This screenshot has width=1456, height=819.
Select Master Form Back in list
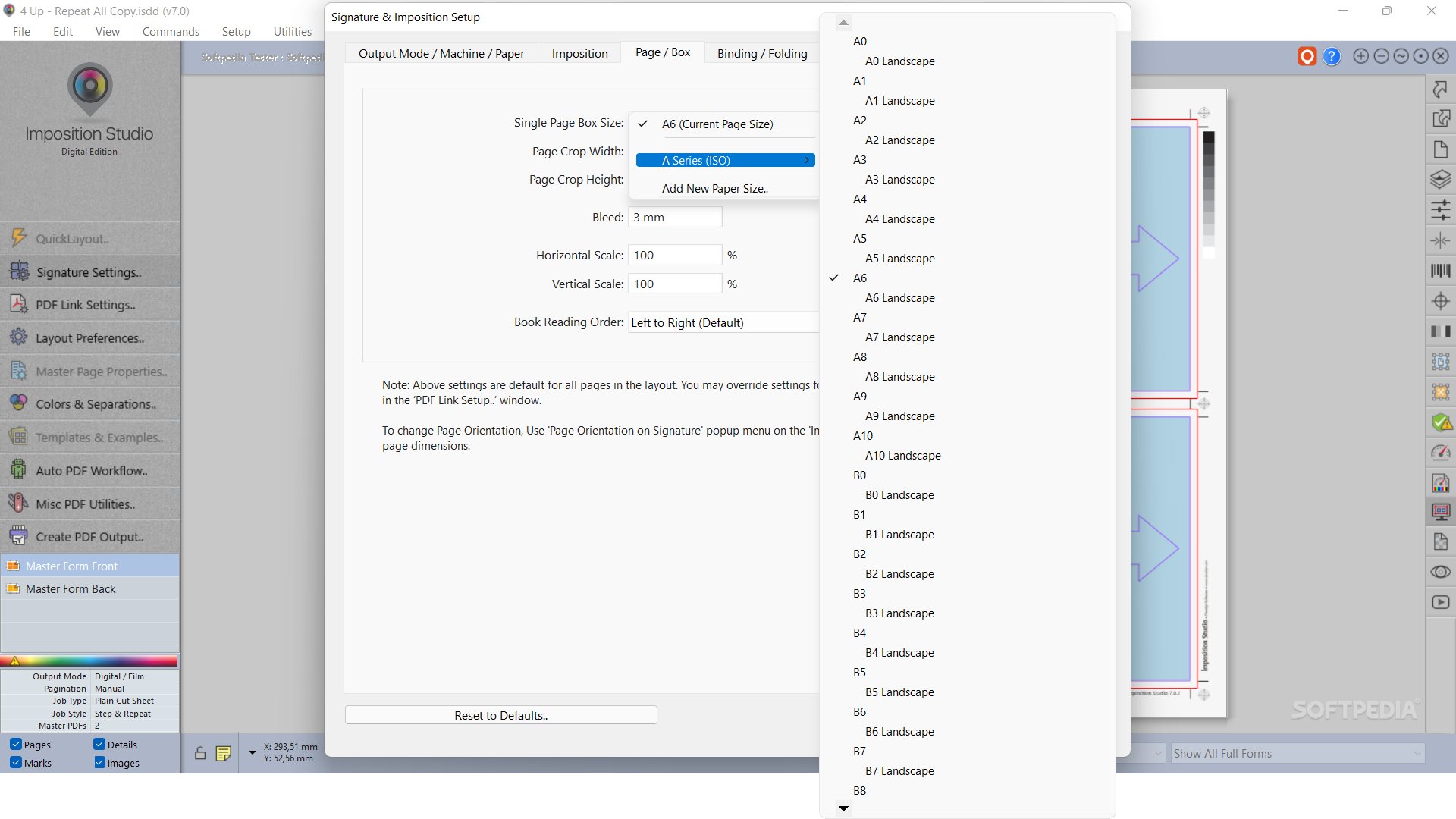(90, 589)
